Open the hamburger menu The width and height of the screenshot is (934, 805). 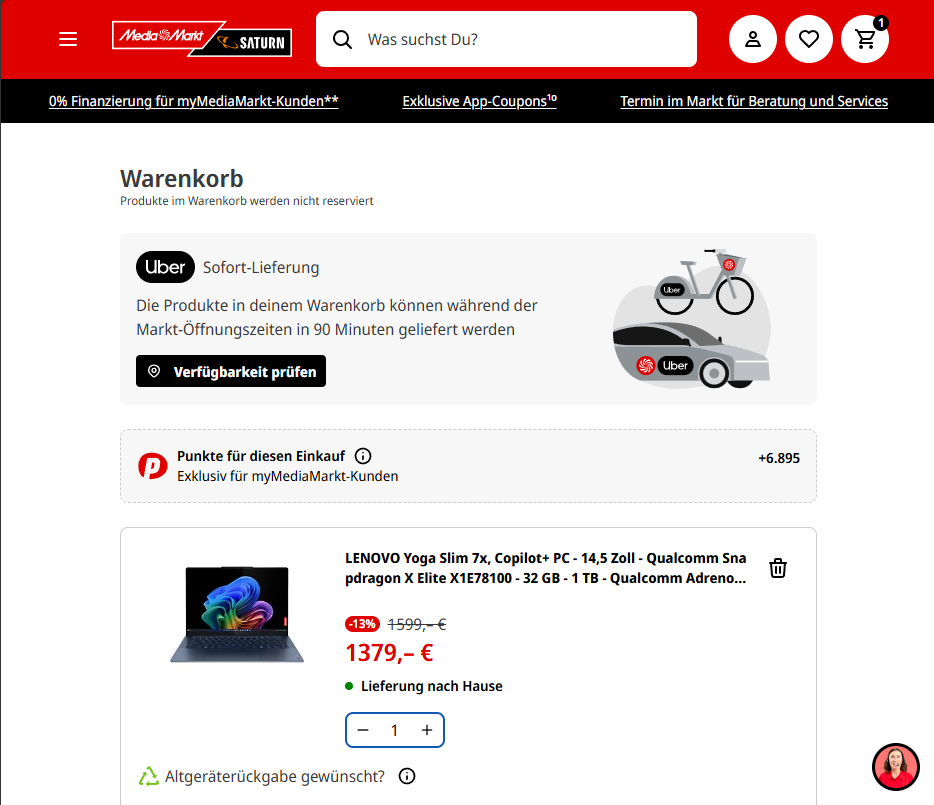point(68,39)
